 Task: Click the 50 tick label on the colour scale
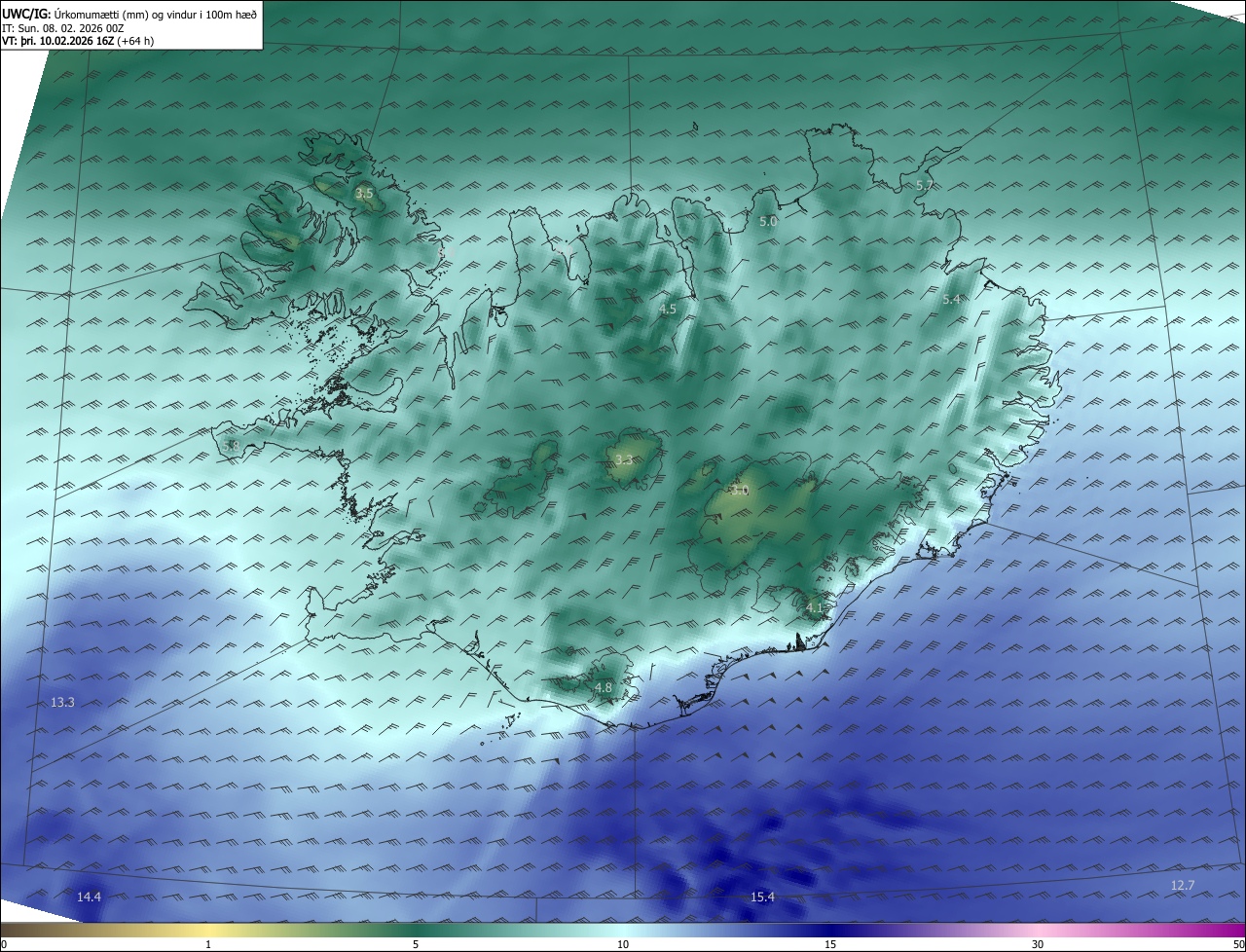click(1238, 944)
